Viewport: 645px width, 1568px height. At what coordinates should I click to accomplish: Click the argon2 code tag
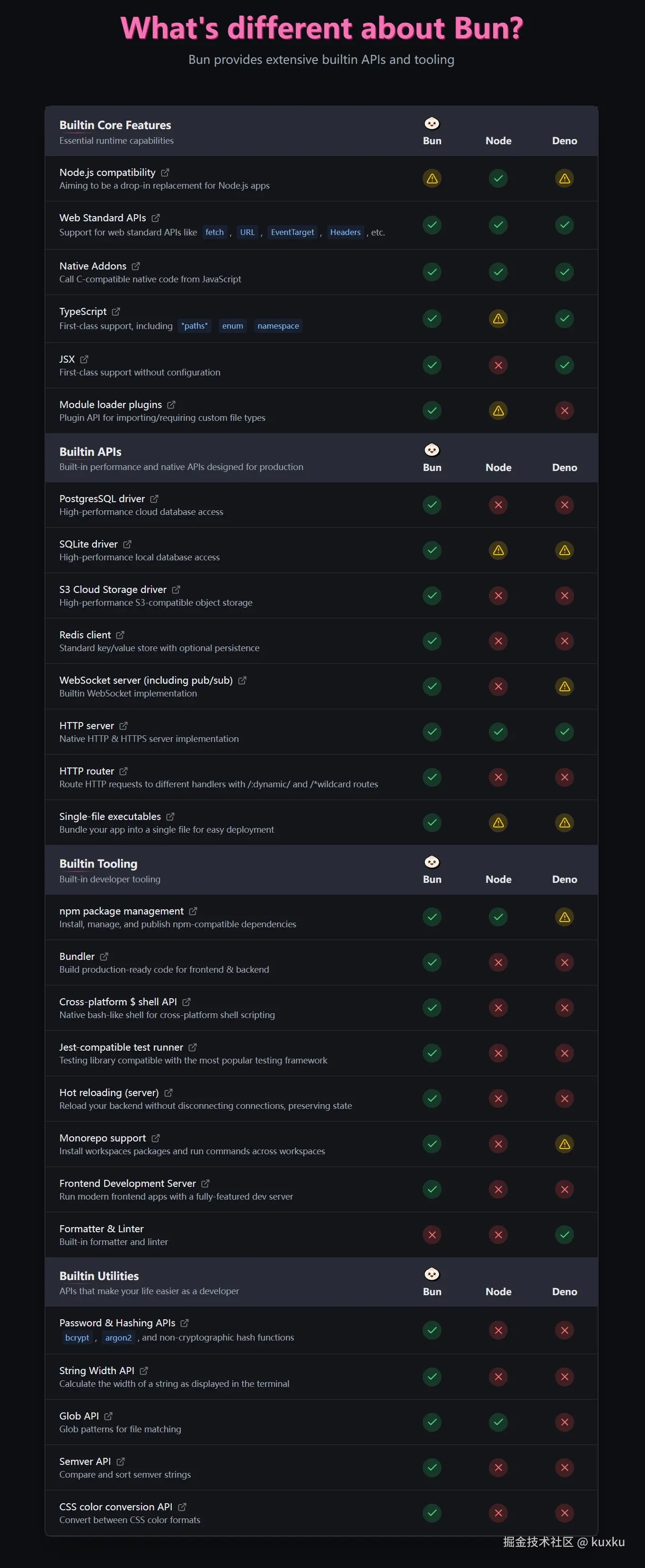118,1338
